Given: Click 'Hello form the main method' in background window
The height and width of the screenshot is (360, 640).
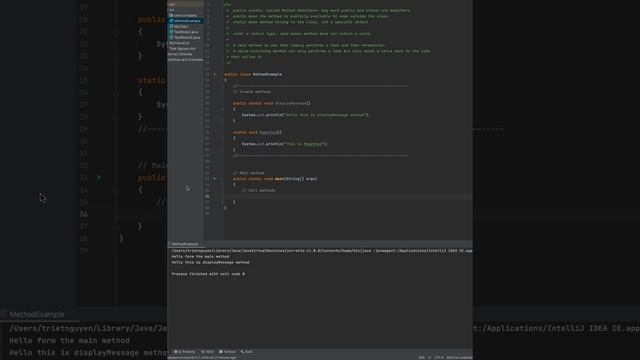Looking at the screenshot, I should [69, 340].
